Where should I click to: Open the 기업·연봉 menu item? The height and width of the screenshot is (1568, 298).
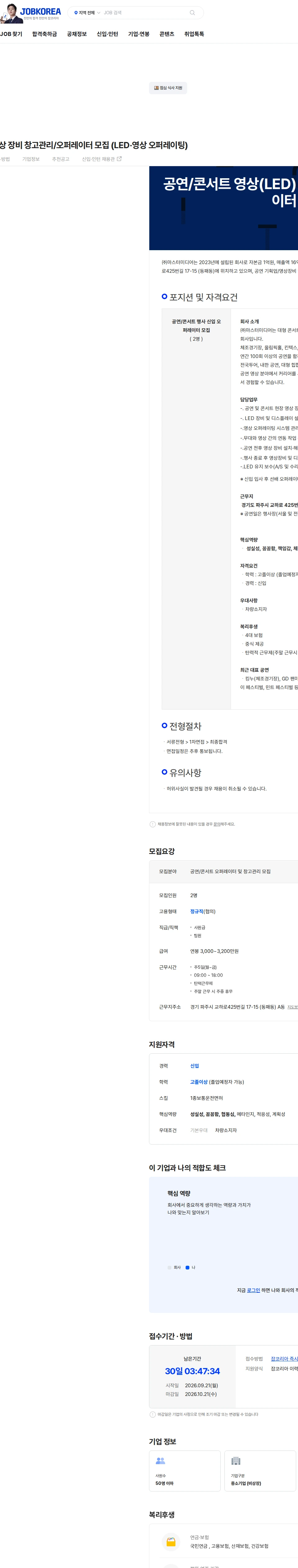138,34
